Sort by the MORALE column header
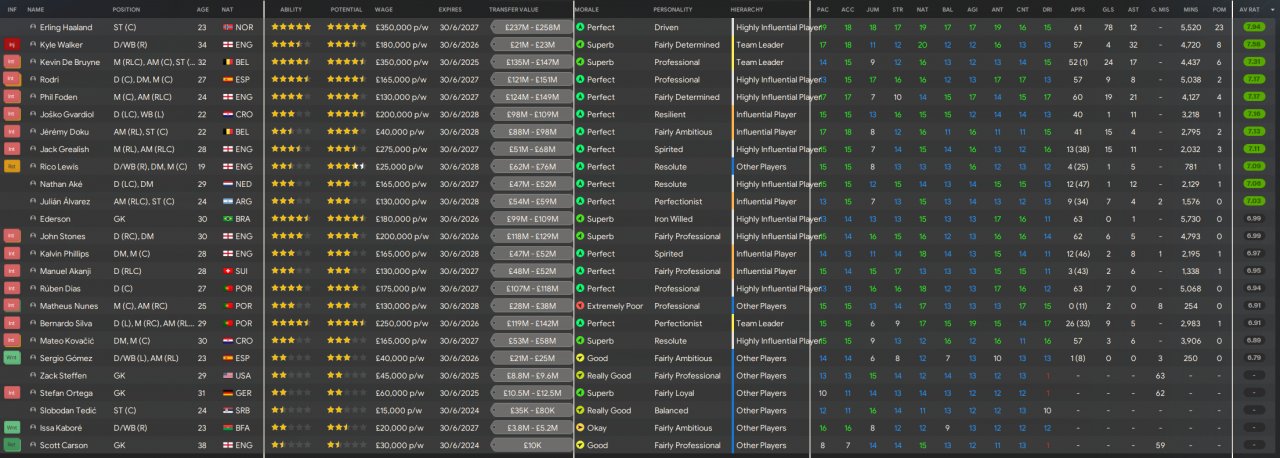The height and width of the screenshot is (458, 1280). pos(587,9)
